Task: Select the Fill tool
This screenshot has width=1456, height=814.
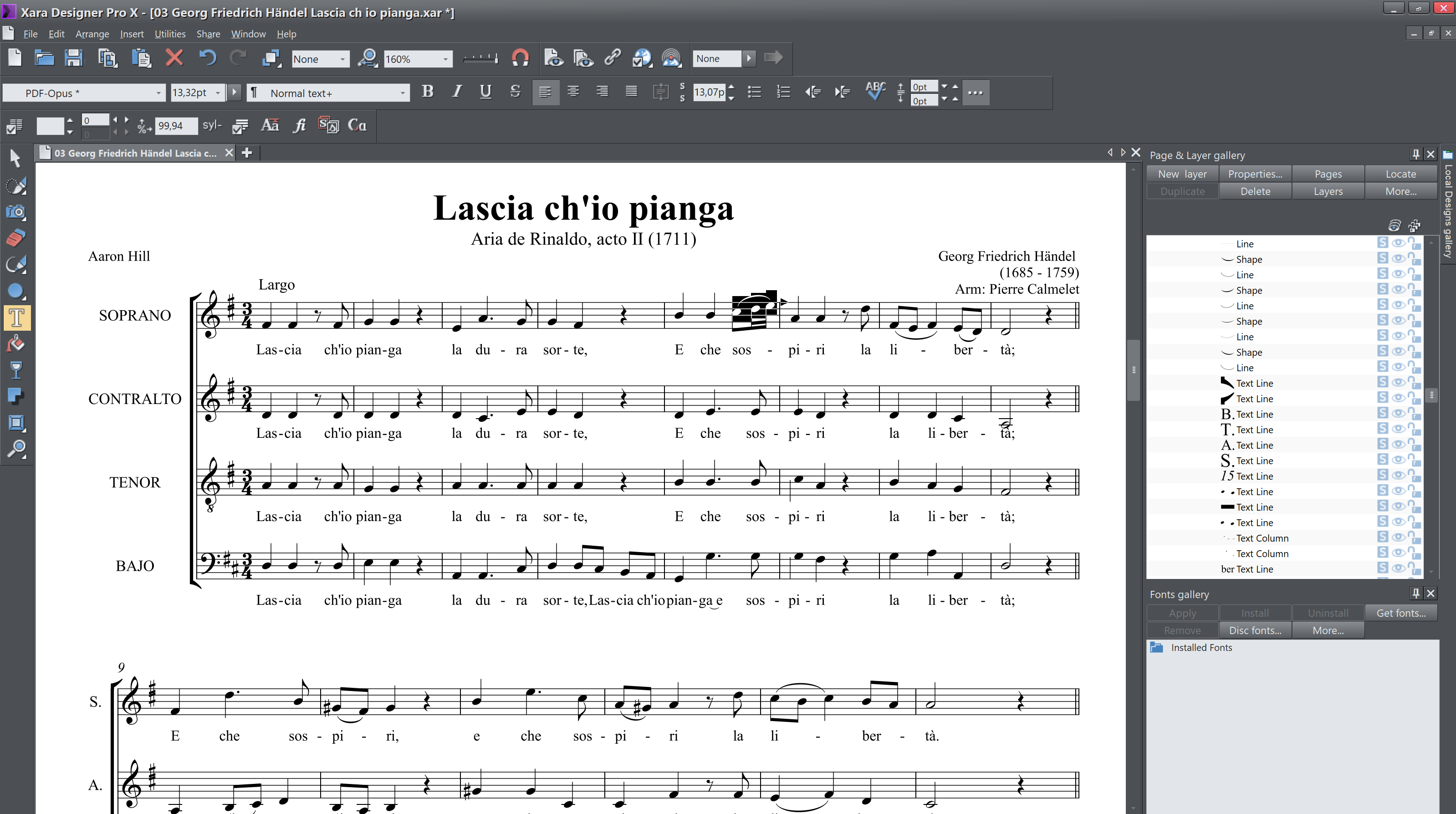Action: coord(16,344)
